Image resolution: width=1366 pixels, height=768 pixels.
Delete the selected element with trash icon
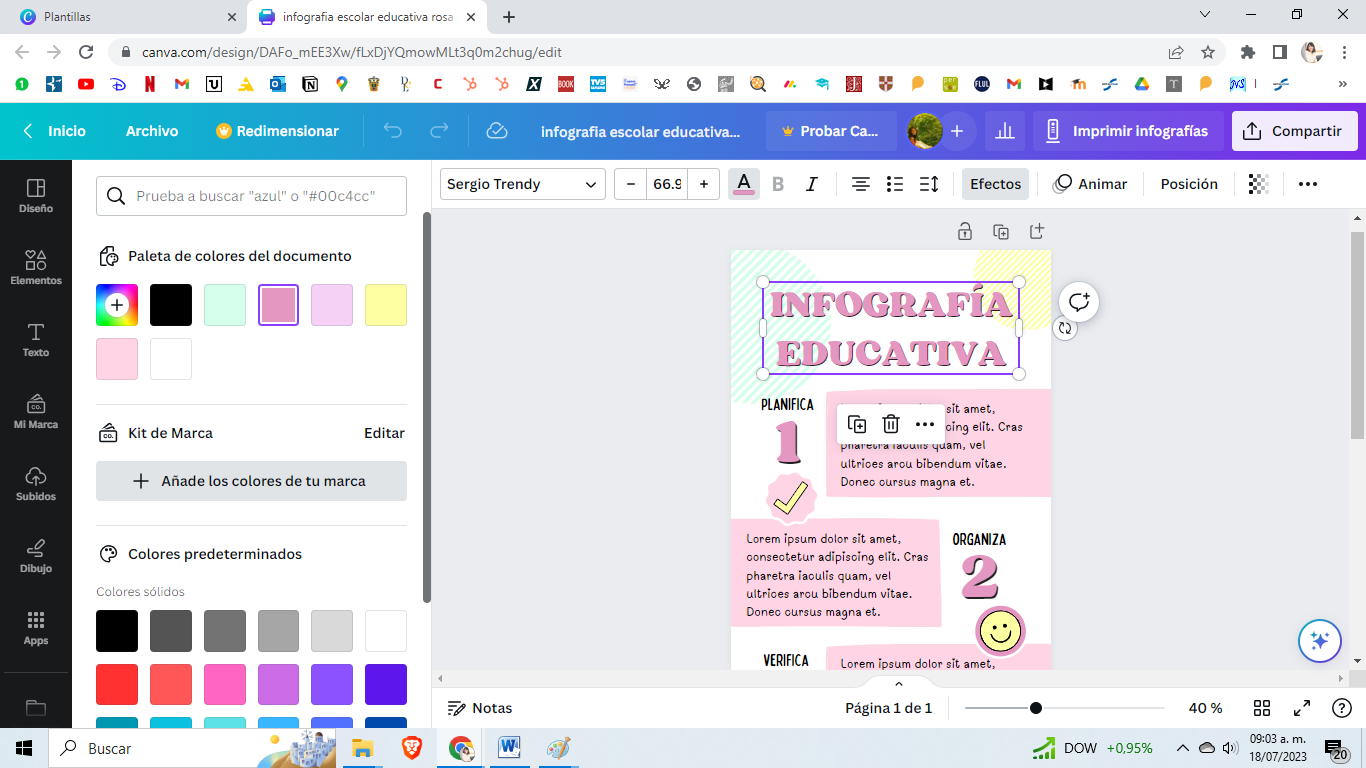(x=891, y=424)
